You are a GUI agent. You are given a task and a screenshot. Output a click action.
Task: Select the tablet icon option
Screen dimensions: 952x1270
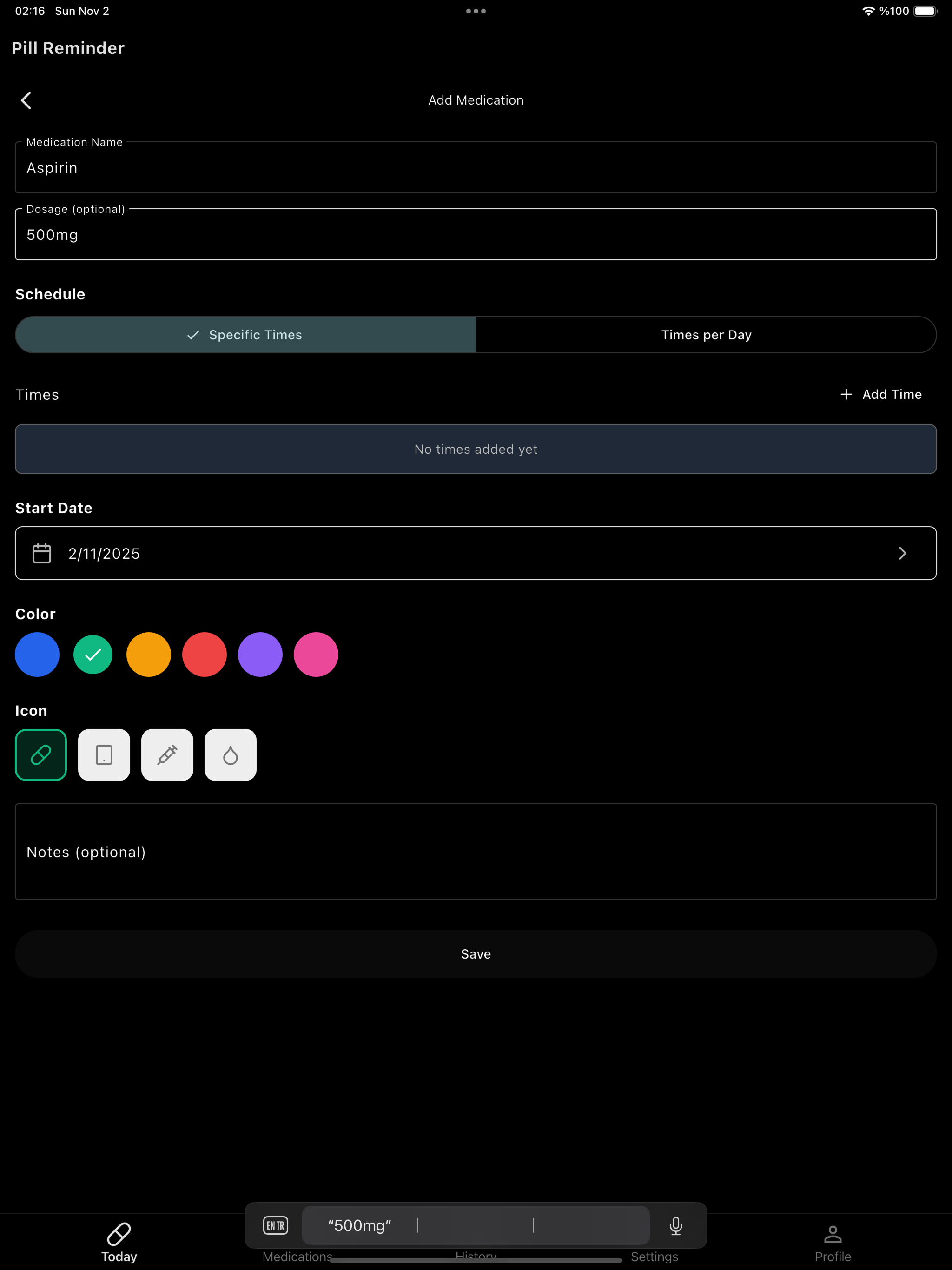tap(104, 754)
